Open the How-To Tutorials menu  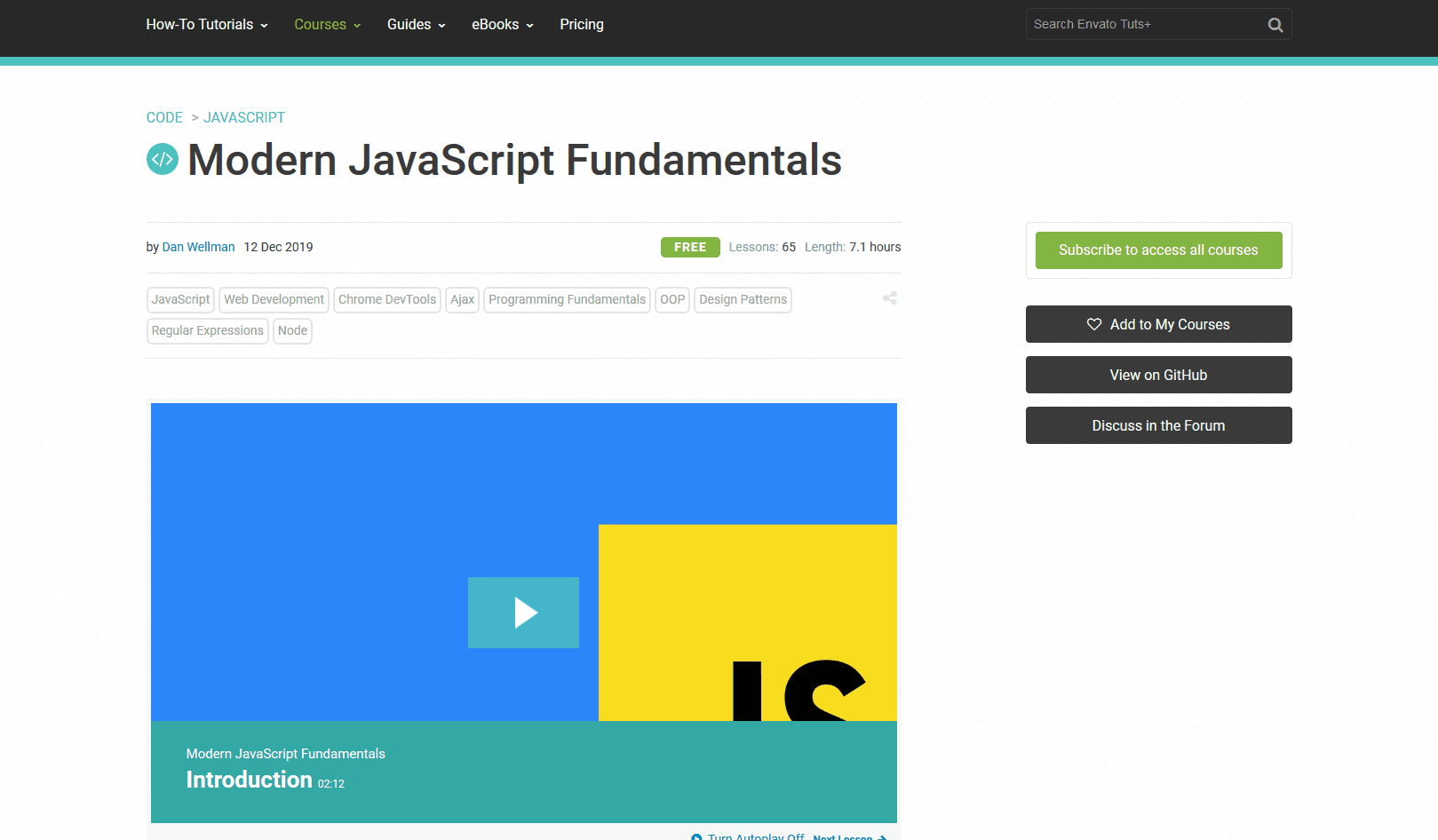tap(200, 24)
